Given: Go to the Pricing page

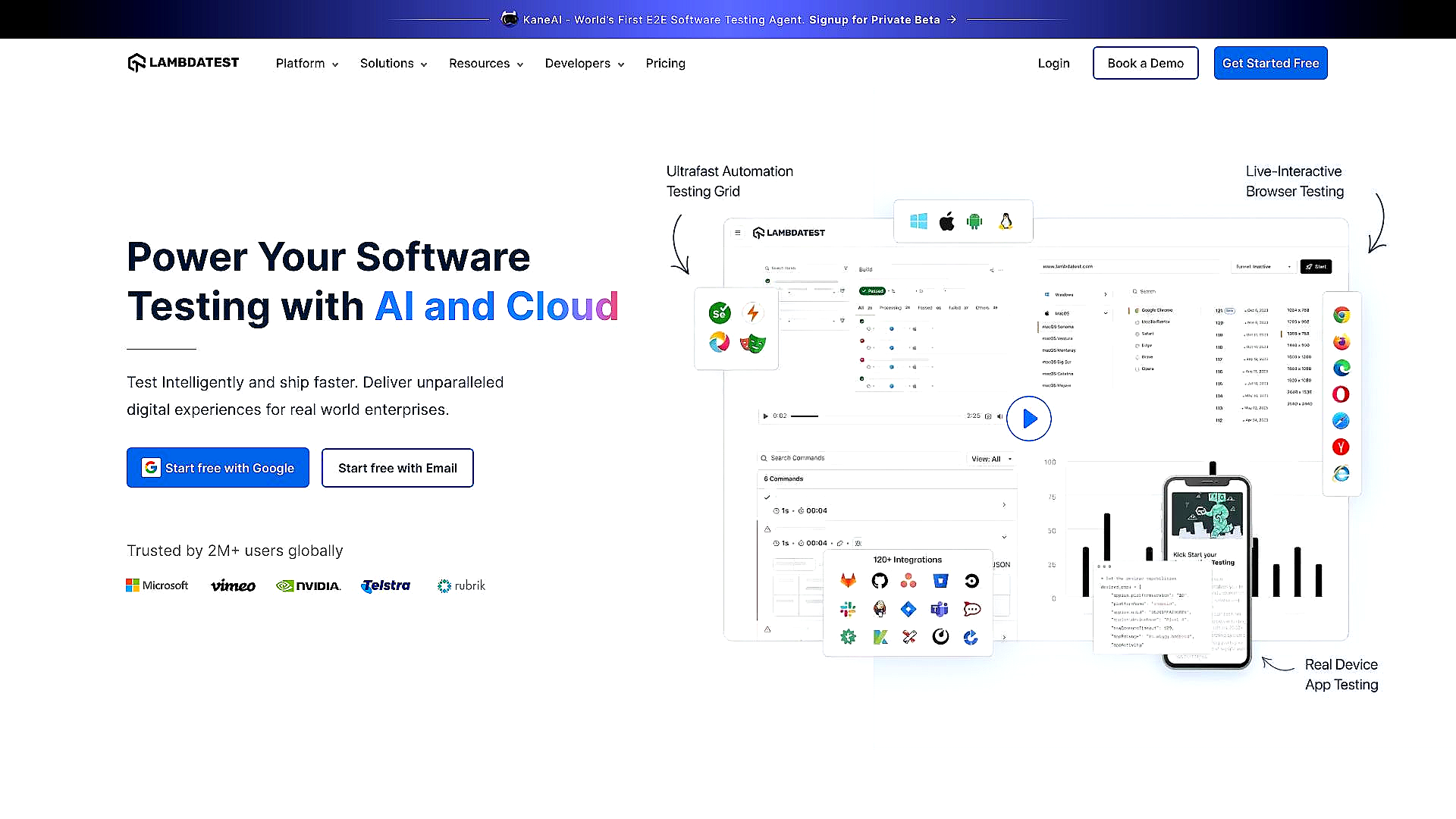Looking at the screenshot, I should (x=665, y=64).
